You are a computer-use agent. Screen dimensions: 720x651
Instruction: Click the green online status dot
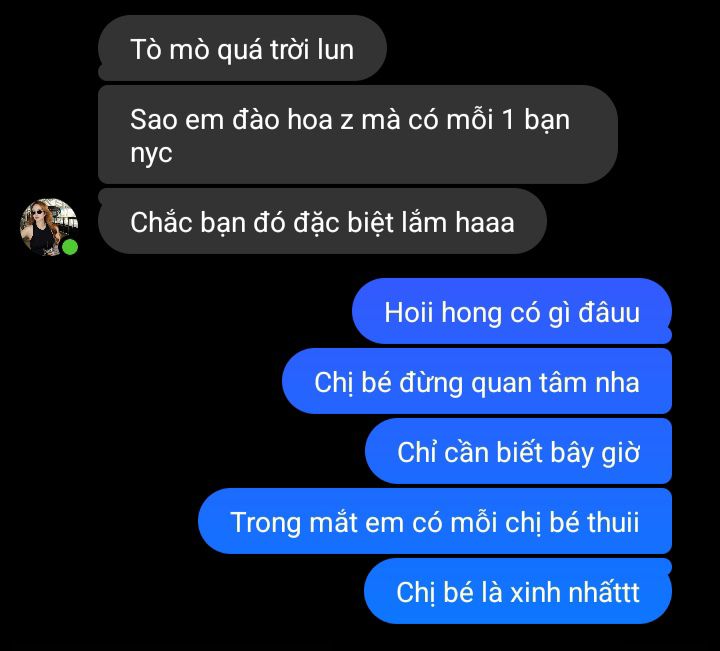[x=70, y=247]
